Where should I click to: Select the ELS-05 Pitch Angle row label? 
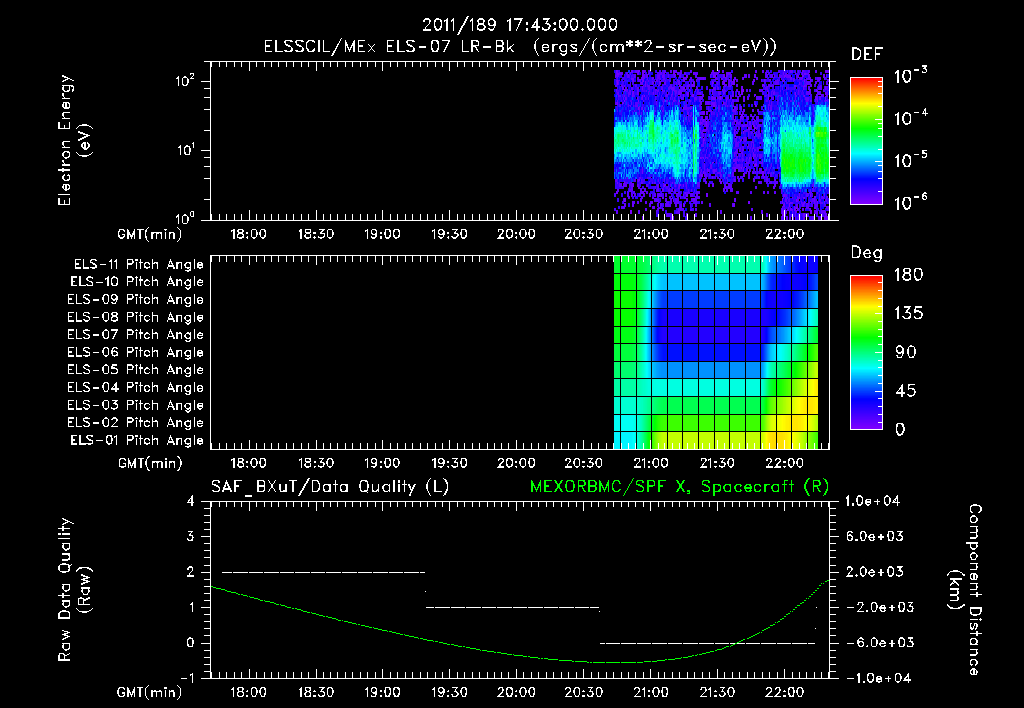[136, 370]
